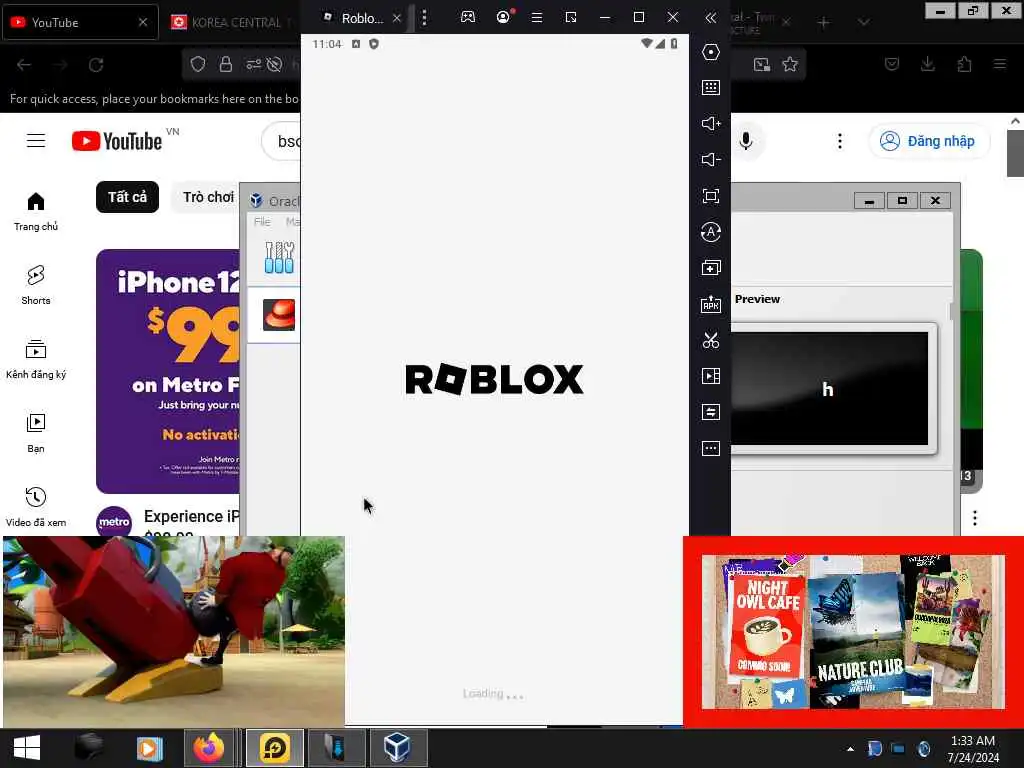Open Bạn in YouTube sidebar
The width and height of the screenshot is (1024, 768).
pos(36,433)
